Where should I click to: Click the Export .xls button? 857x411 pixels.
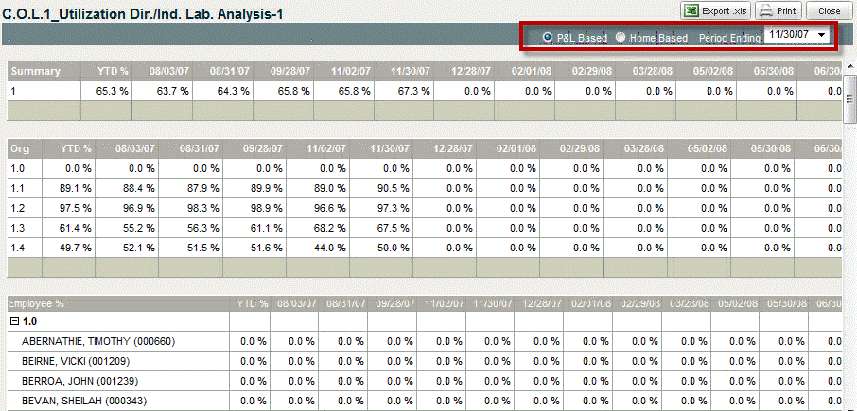point(714,10)
